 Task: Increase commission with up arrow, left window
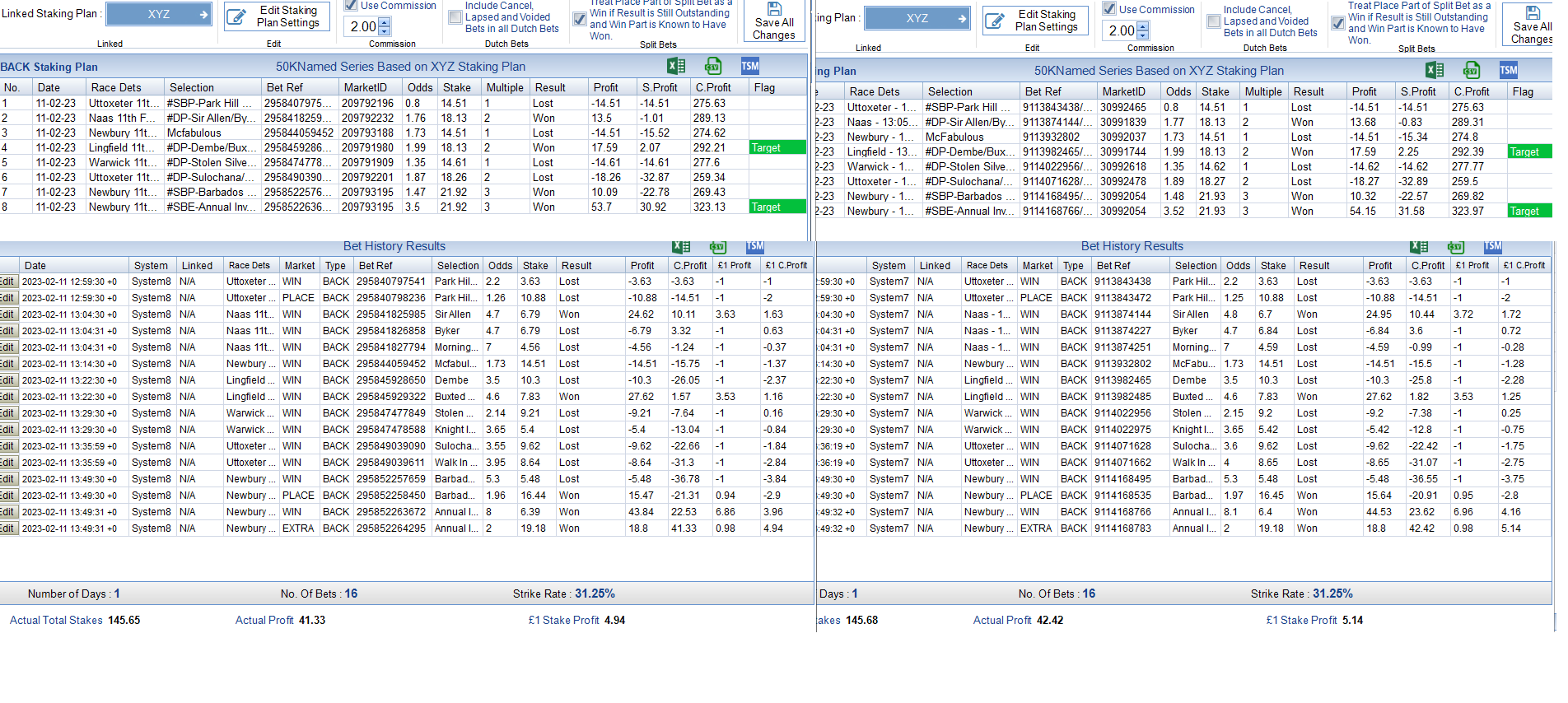[385, 22]
